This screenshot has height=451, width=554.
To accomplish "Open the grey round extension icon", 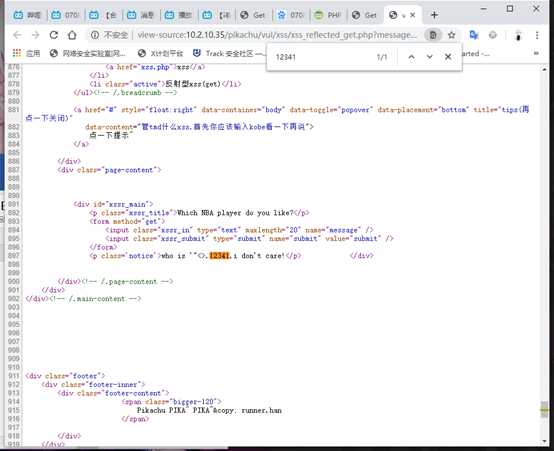I will click(493, 35).
